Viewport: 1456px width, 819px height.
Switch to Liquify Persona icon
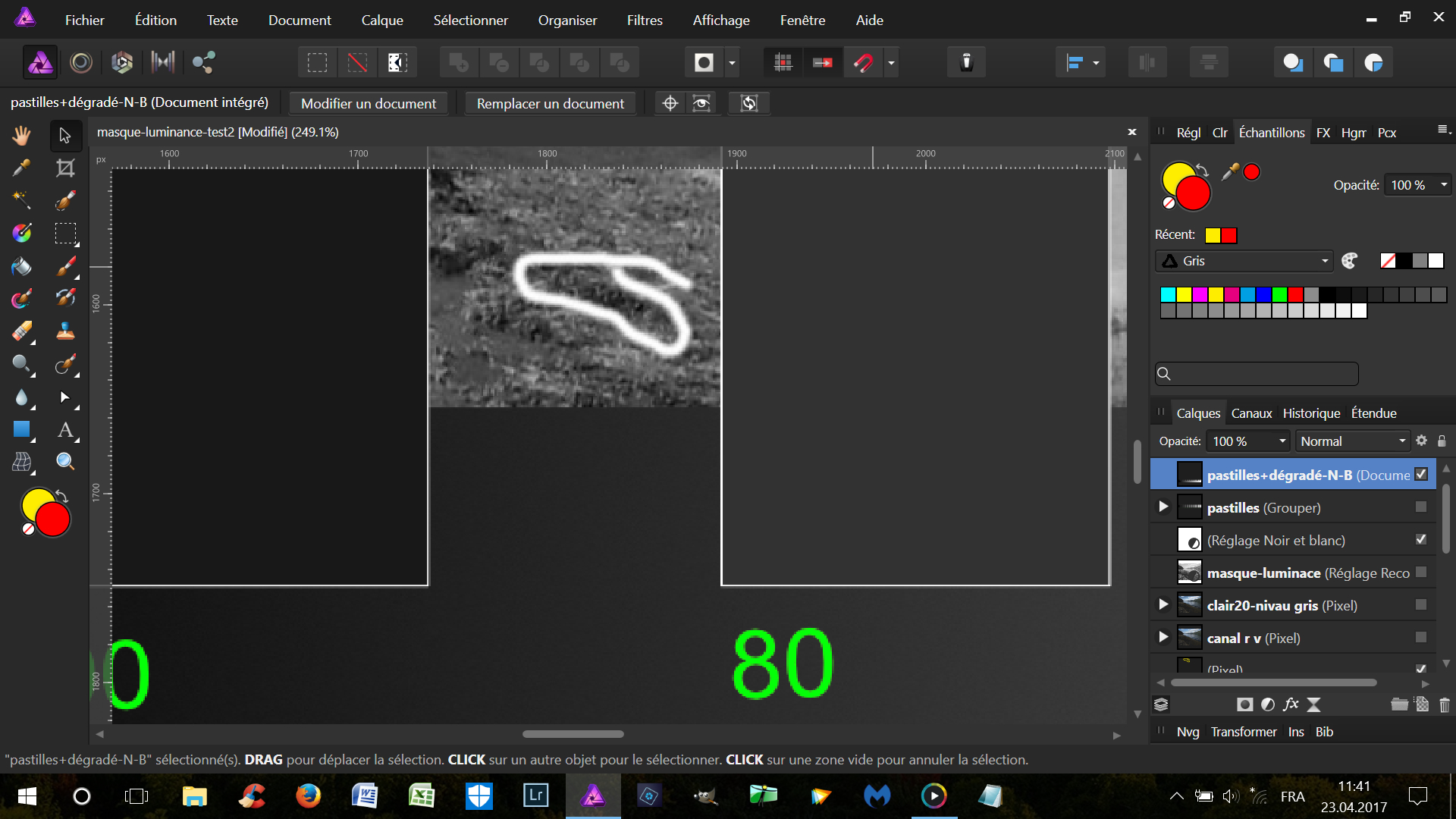pos(81,62)
